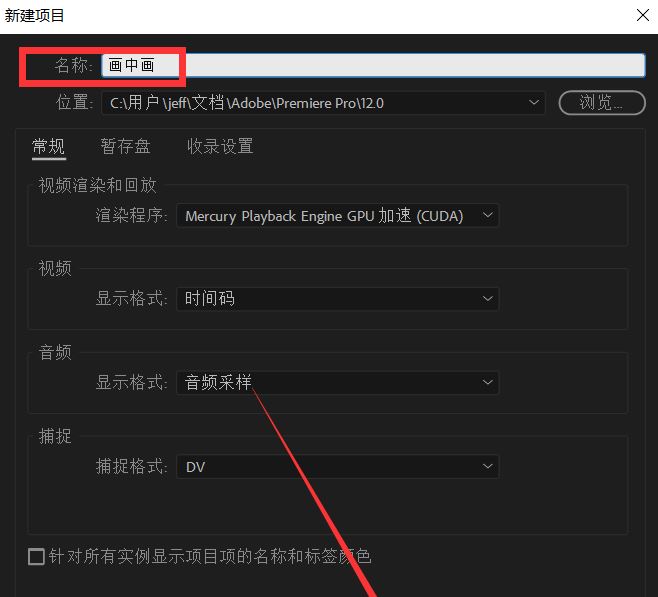This screenshot has height=597, width=658.
Task: Click the 浏览 browse button
Action: (x=602, y=103)
